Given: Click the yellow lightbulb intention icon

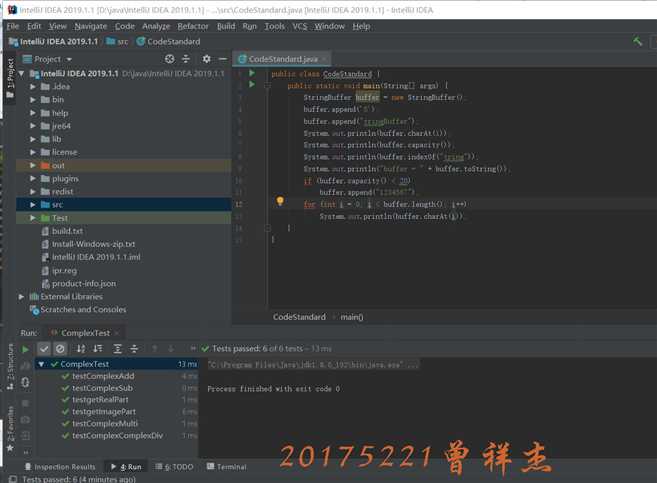Looking at the screenshot, I should pyautogui.click(x=280, y=201).
